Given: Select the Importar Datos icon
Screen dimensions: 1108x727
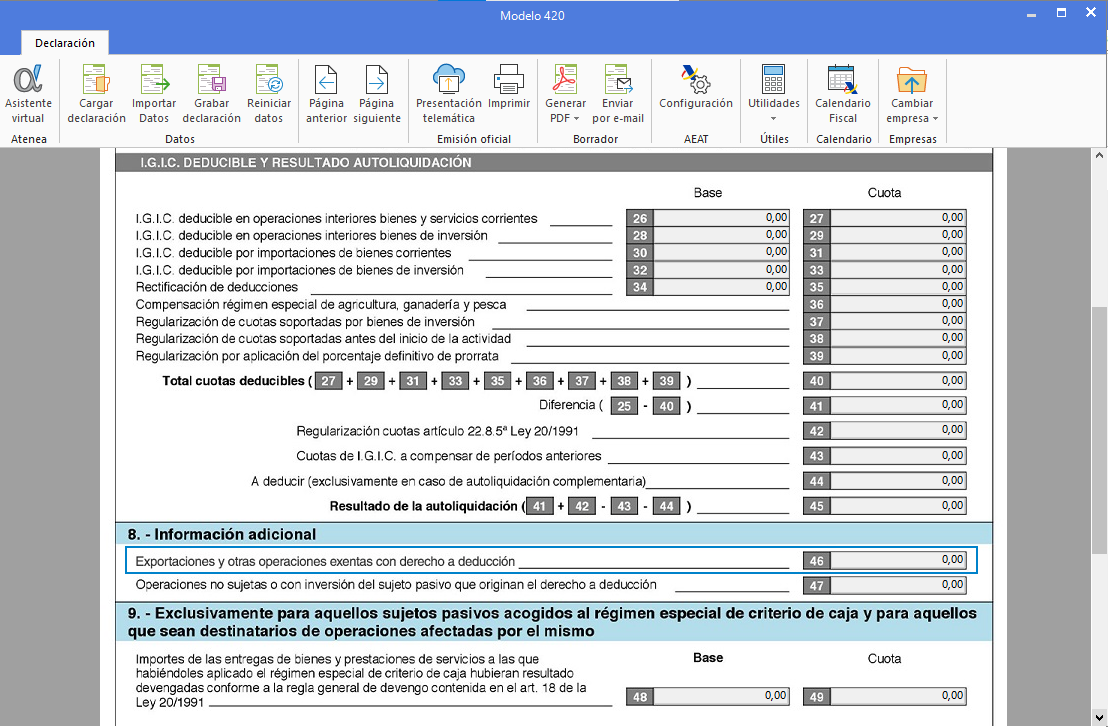Looking at the screenshot, I should 154,94.
